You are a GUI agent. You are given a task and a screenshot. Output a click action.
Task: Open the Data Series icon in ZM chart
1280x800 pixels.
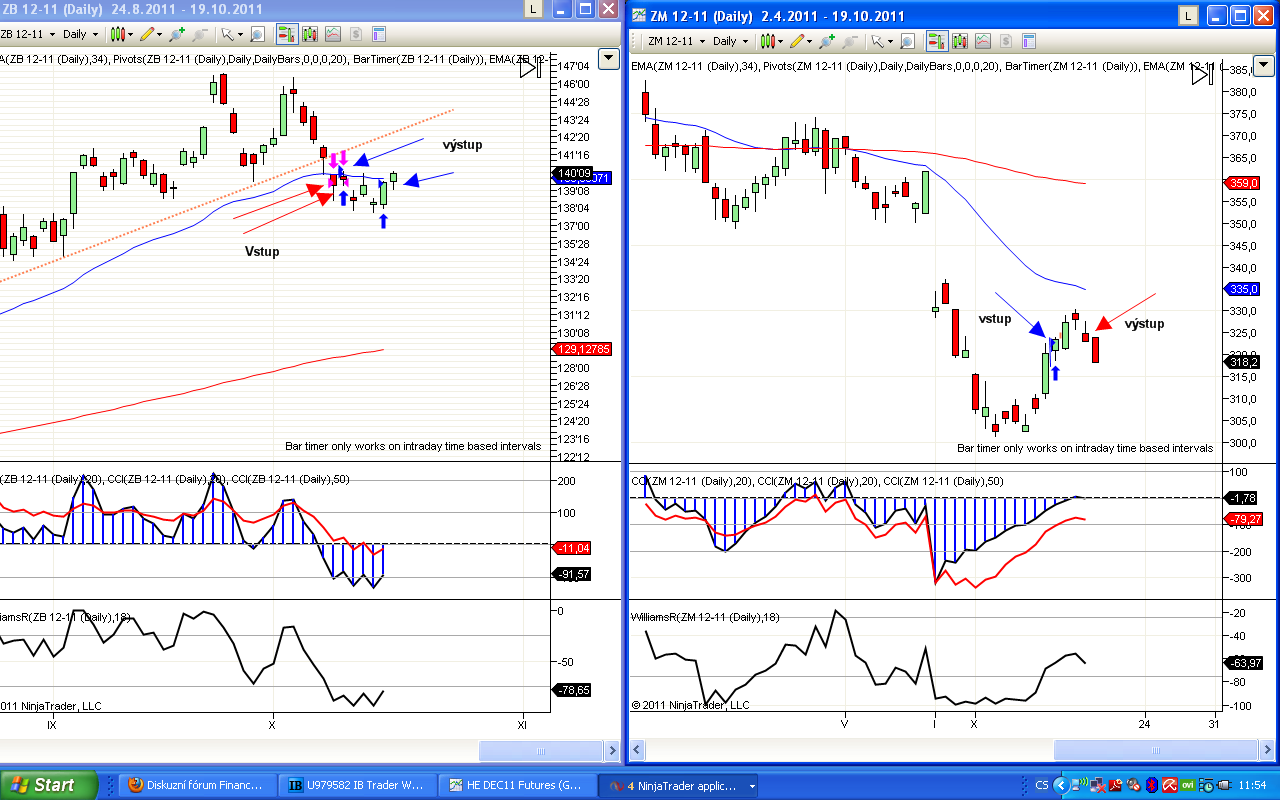(961, 41)
